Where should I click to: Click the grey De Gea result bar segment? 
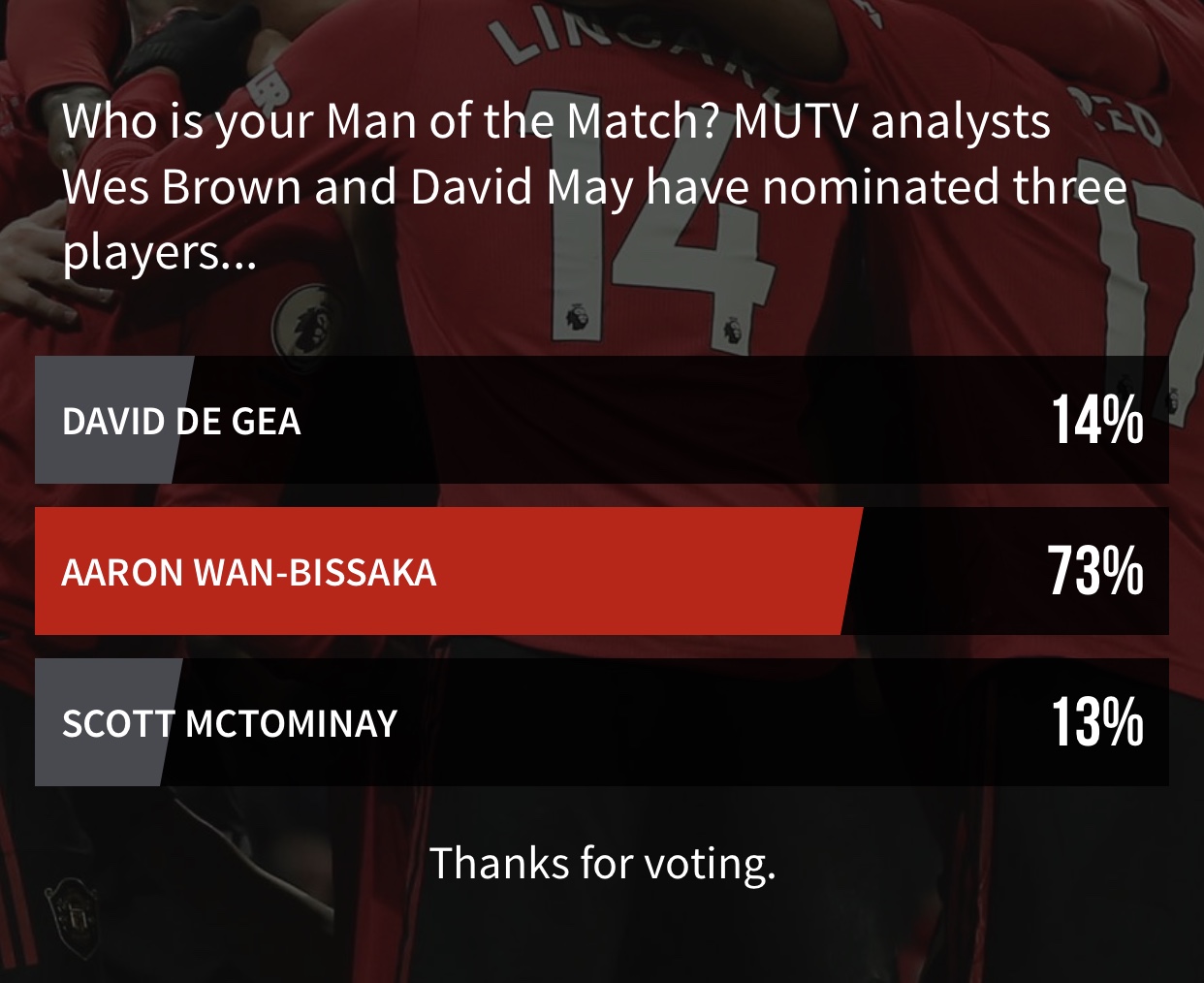coord(48,456)
